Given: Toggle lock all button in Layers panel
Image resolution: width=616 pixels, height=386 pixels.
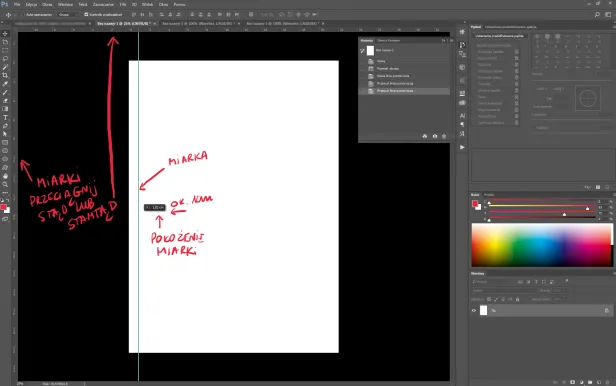Looking at the screenshot, I should coord(517,300).
